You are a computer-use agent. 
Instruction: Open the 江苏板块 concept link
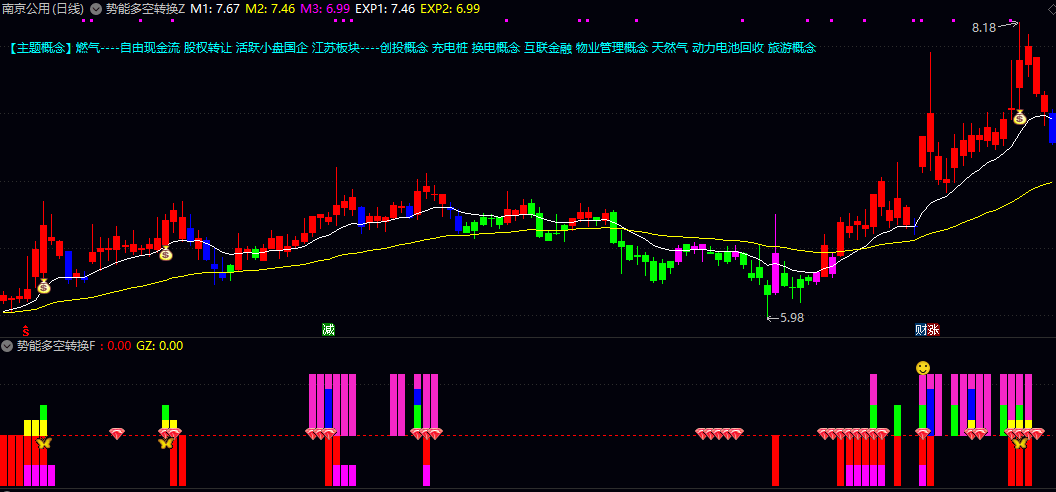click(335, 48)
